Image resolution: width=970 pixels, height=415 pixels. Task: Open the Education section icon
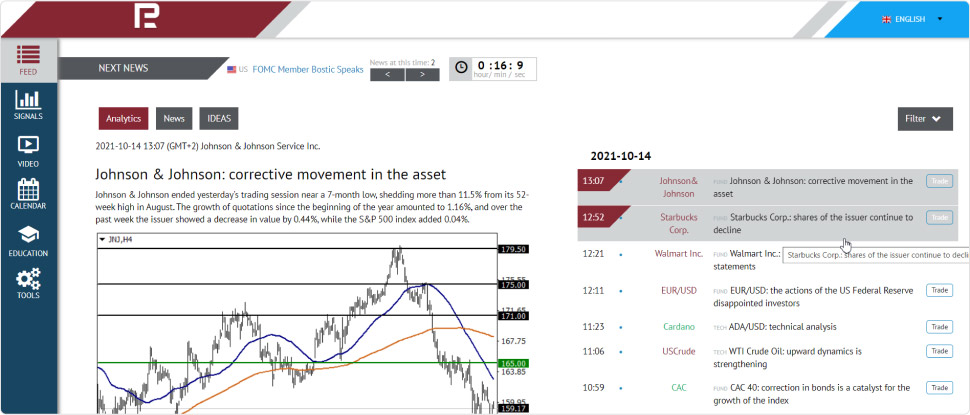coord(28,234)
